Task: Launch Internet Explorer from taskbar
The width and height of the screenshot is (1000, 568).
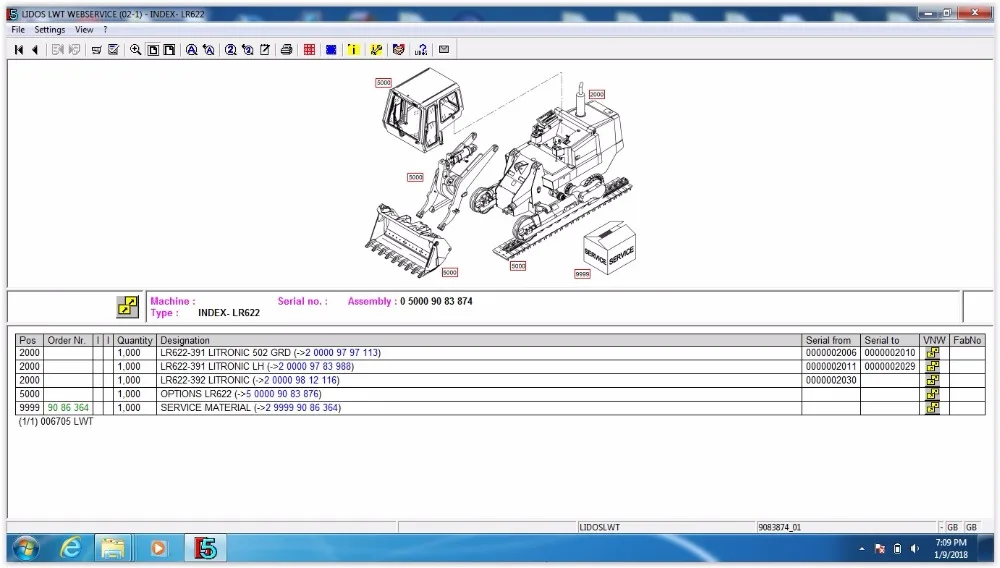Action: coord(70,548)
